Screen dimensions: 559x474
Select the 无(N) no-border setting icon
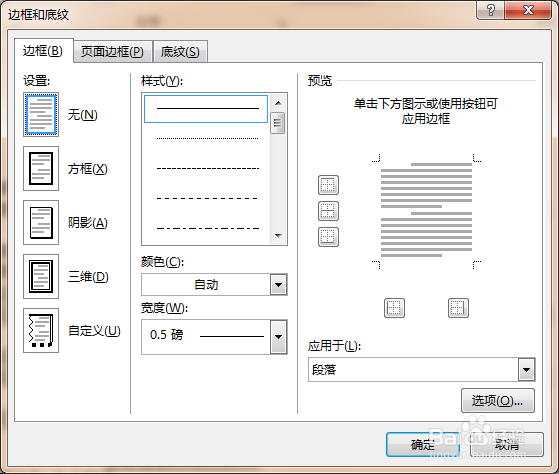pos(41,115)
